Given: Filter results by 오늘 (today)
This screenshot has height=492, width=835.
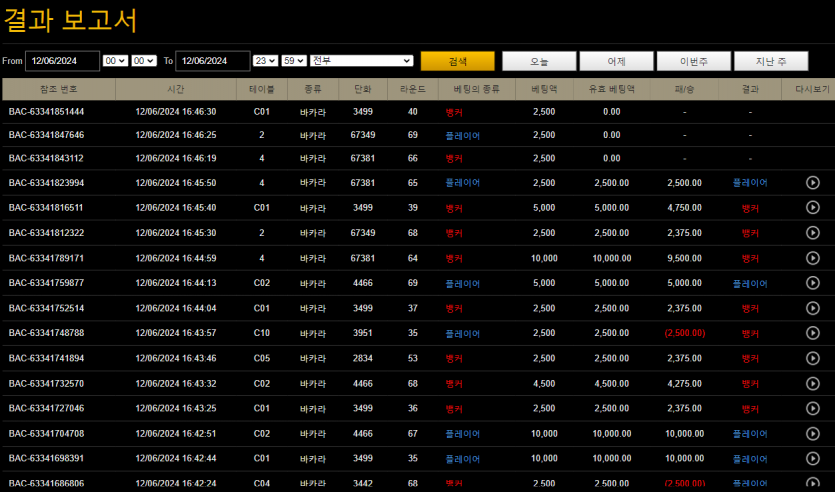Looking at the screenshot, I should [539, 61].
